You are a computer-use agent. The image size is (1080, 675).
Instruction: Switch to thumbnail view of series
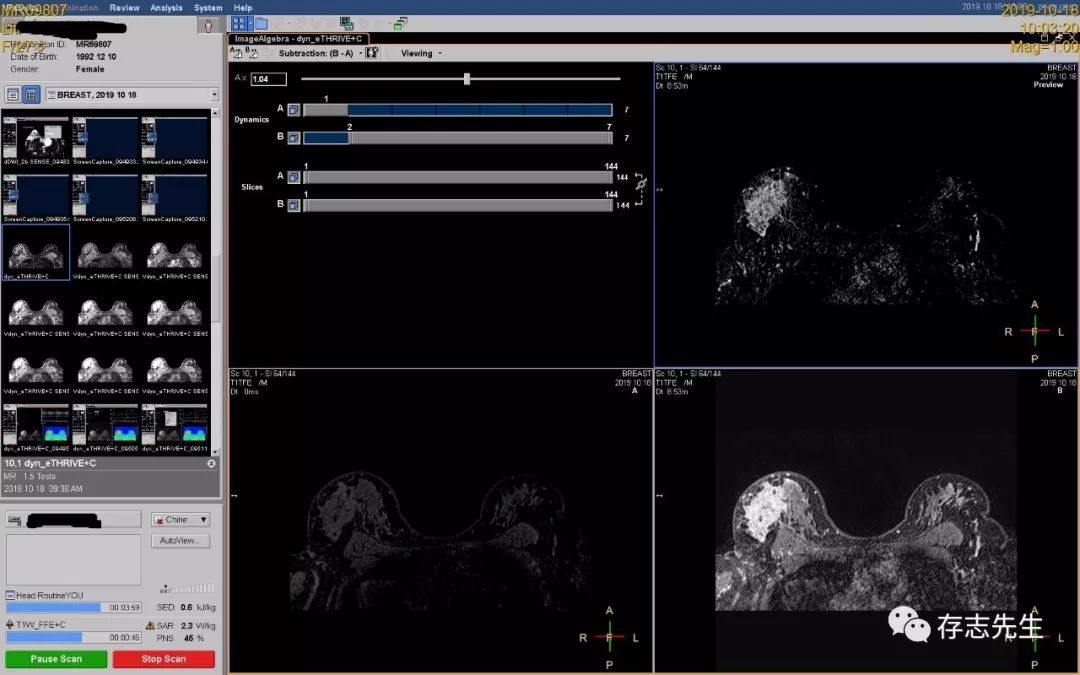coord(31,94)
